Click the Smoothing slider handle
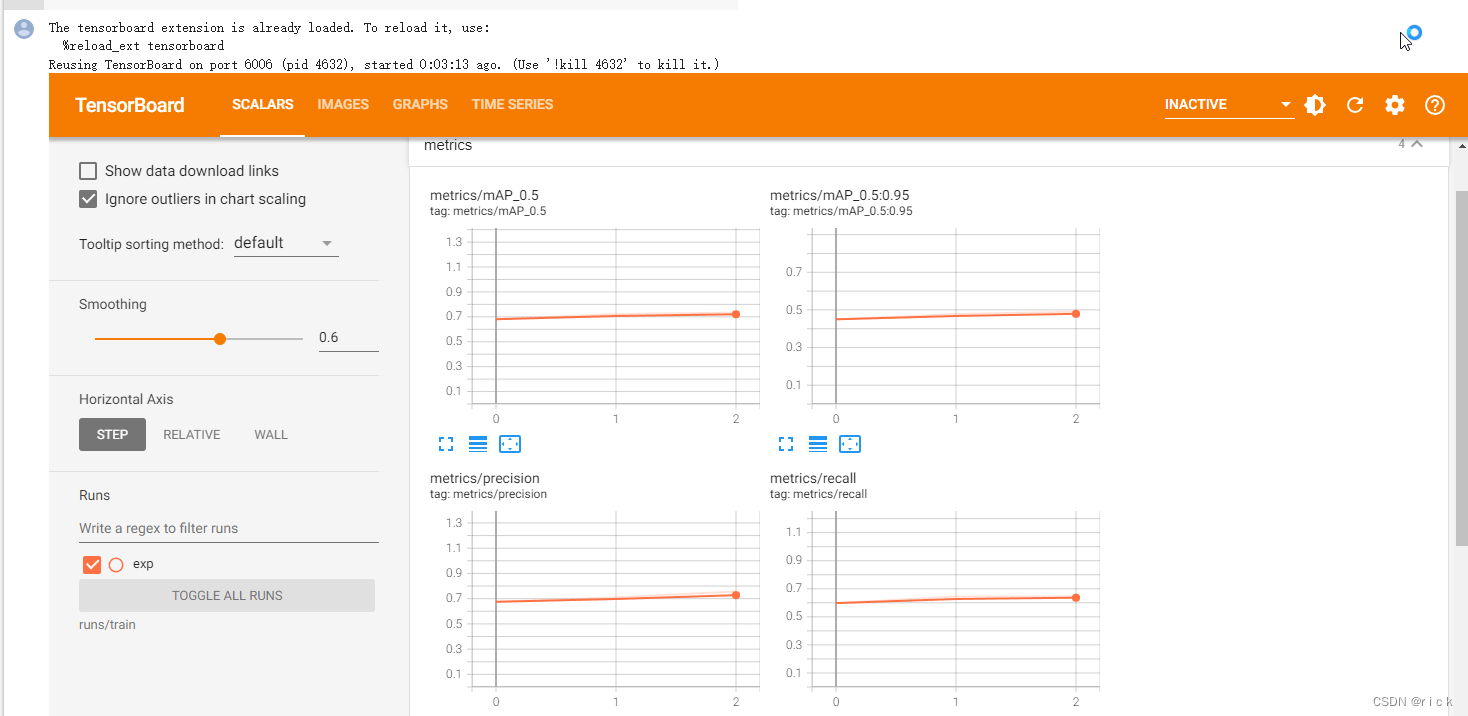 pyautogui.click(x=220, y=339)
